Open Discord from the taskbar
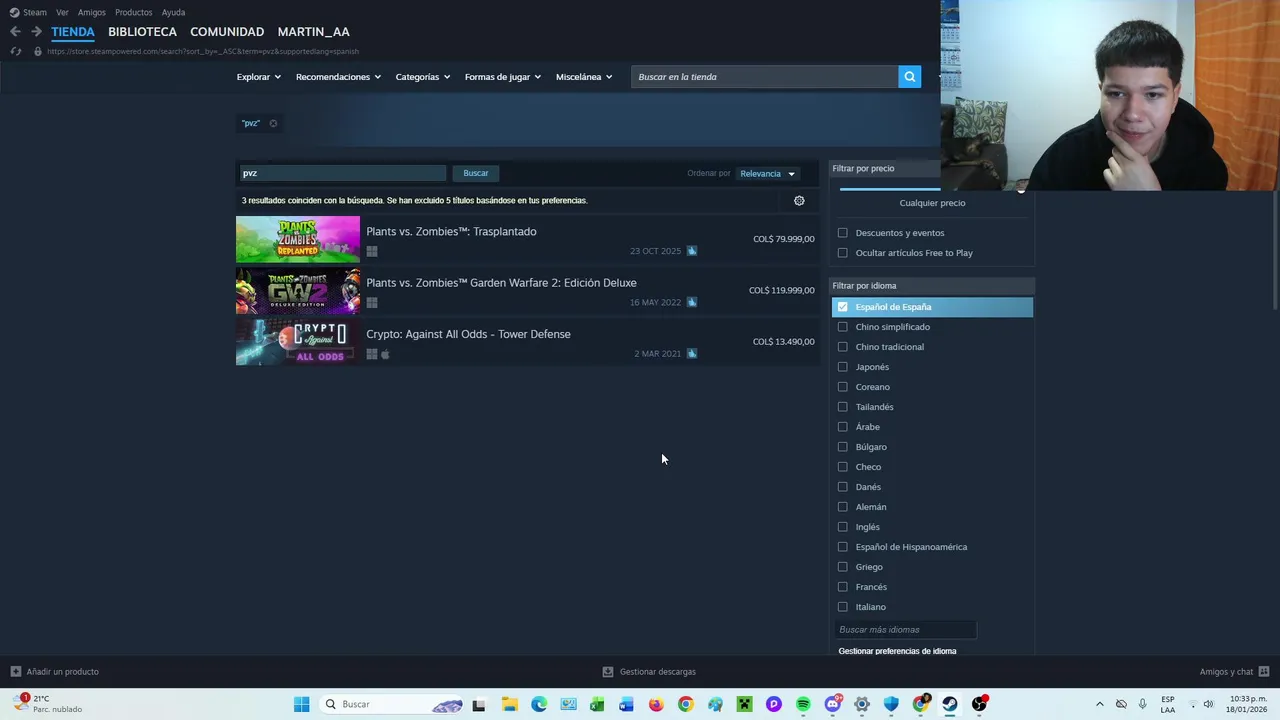 (x=833, y=704)
